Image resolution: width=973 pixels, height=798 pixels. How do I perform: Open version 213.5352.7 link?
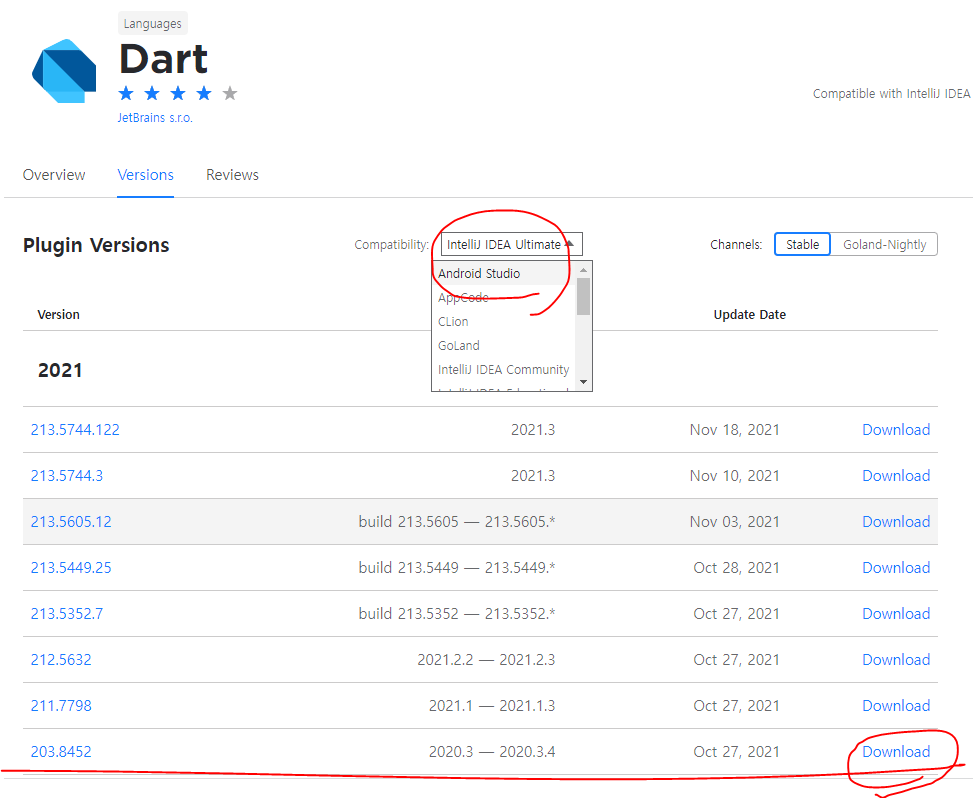click(67, 613)
